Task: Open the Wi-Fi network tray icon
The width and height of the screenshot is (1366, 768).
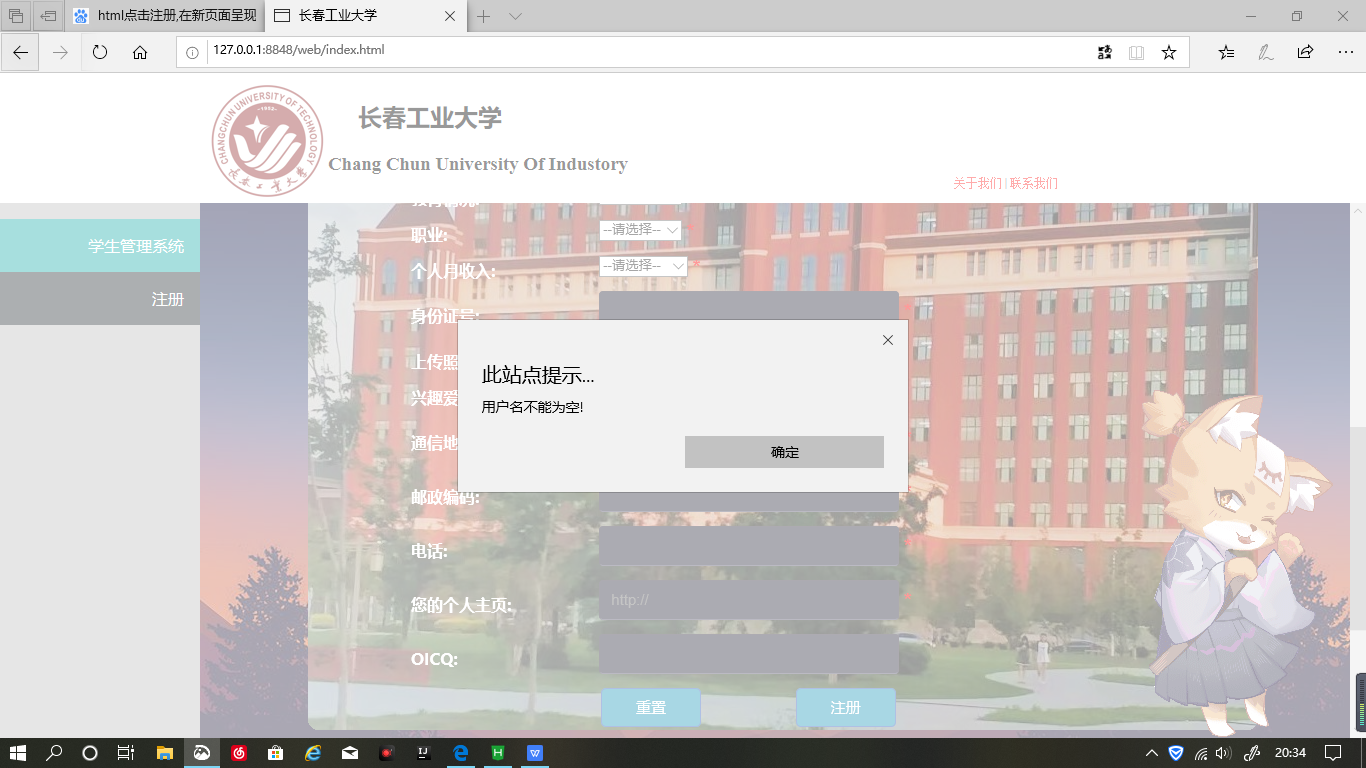Action: point(1200,753)
